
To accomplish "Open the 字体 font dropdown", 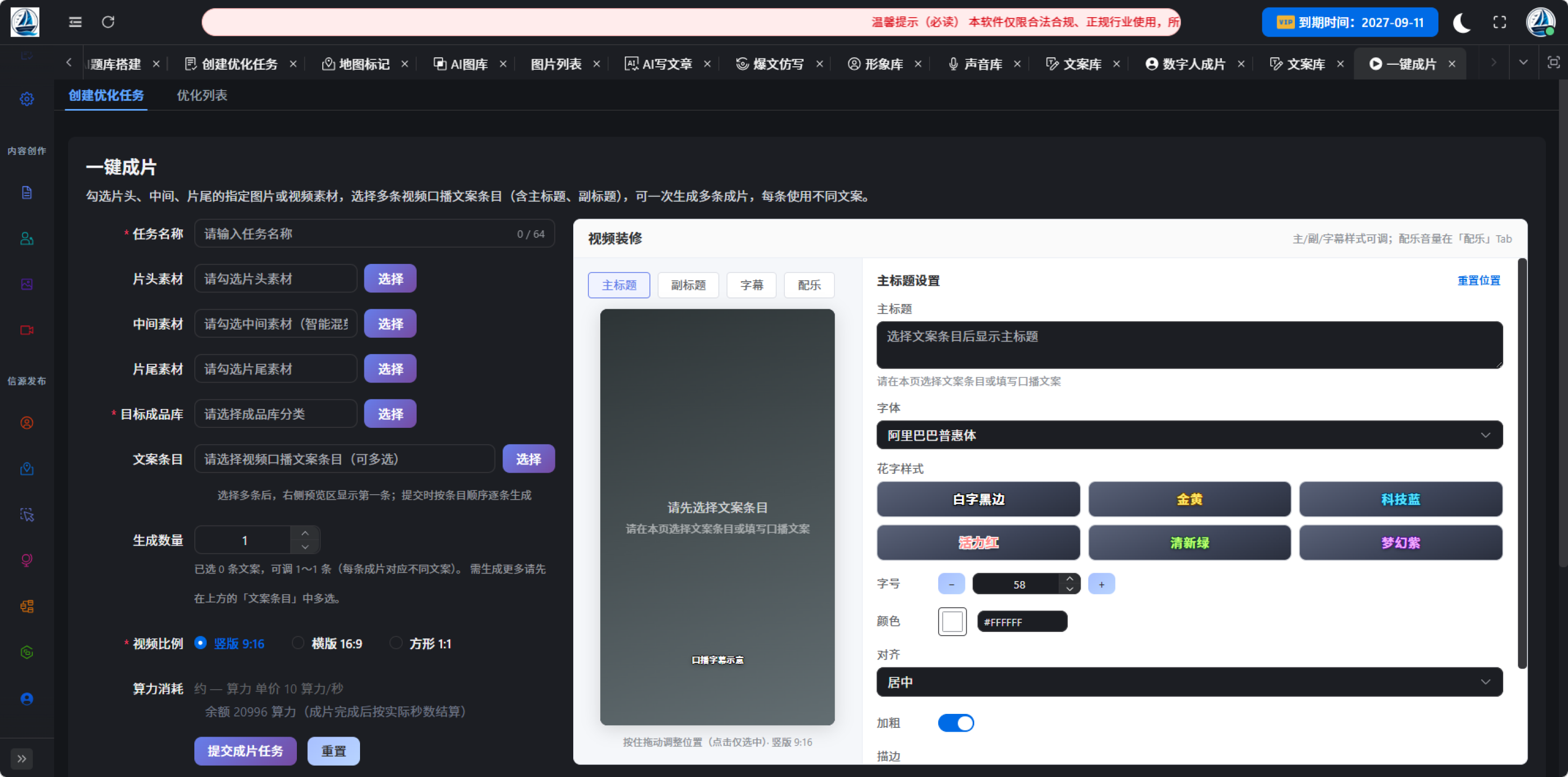I will click(x=1189, y=435).
